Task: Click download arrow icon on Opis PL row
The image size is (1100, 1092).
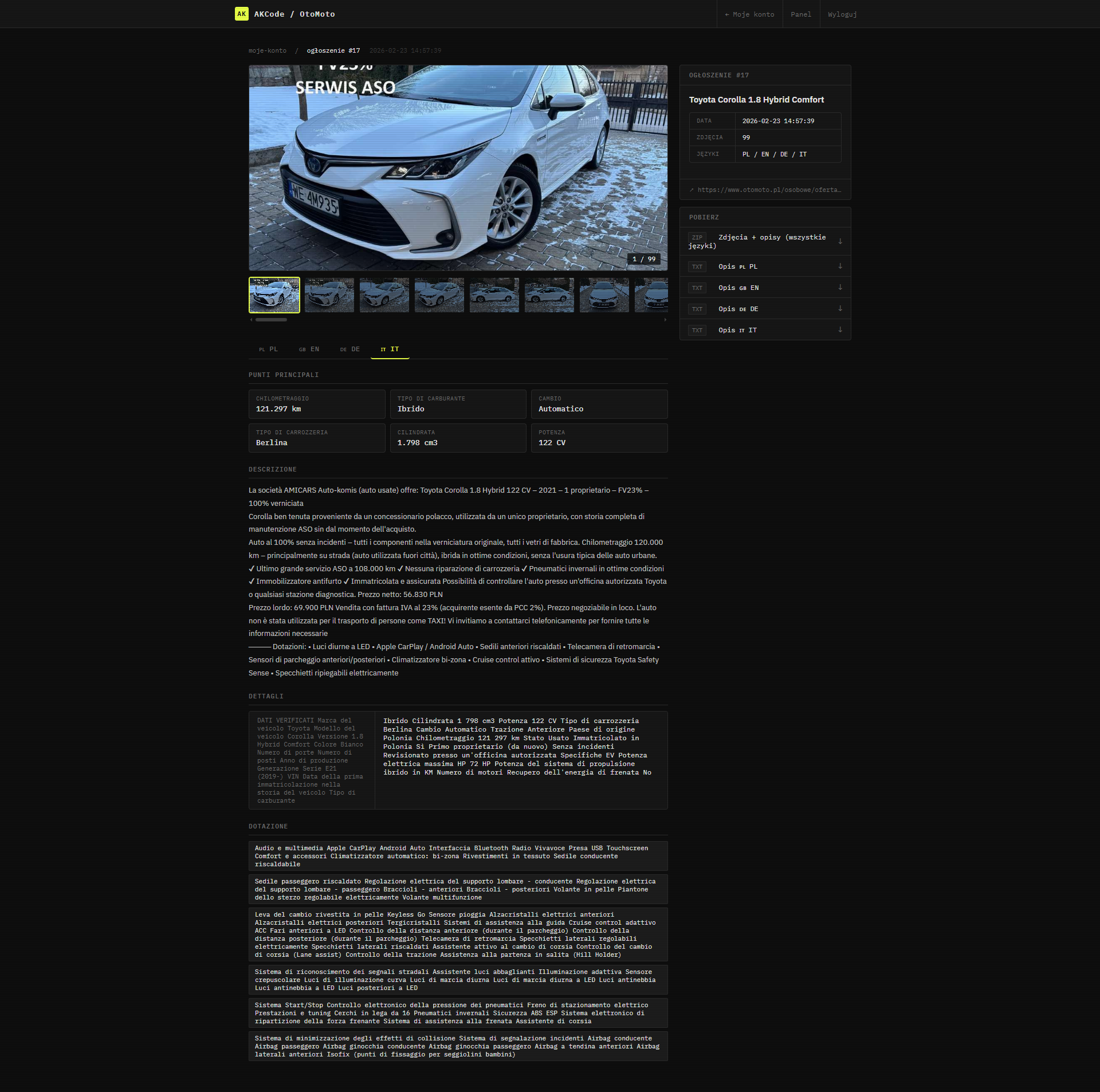Action: (x=840, y=266)
